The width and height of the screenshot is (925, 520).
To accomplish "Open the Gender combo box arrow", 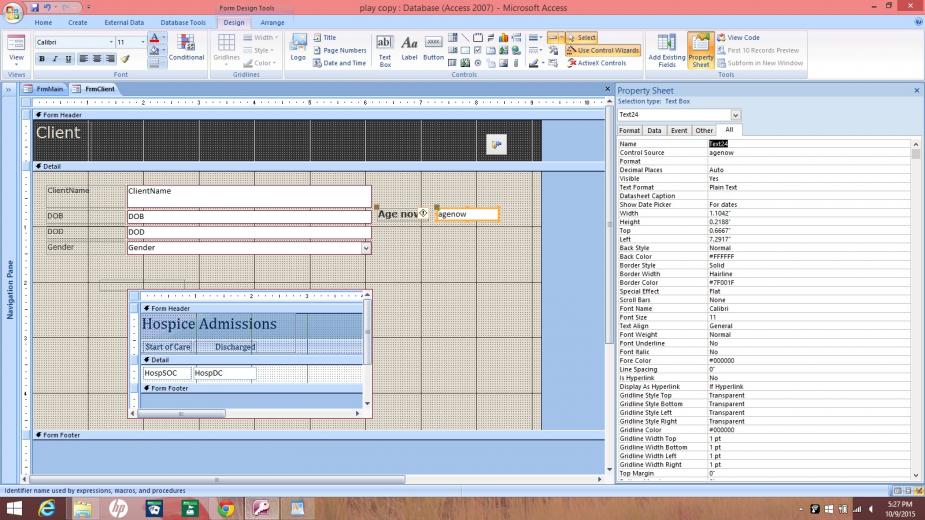I will point(366,248).
